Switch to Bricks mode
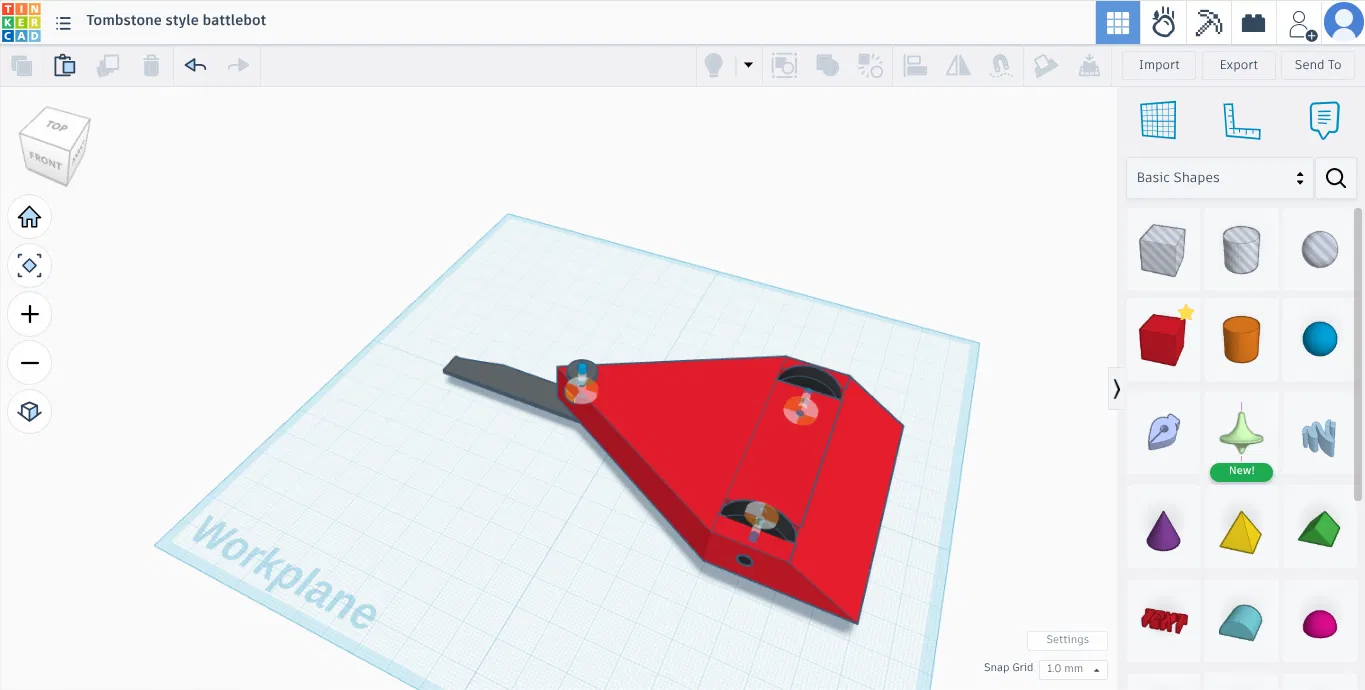Image resolution: width=1365 pixels, height=690 pixels. [x=1254, y=22]
